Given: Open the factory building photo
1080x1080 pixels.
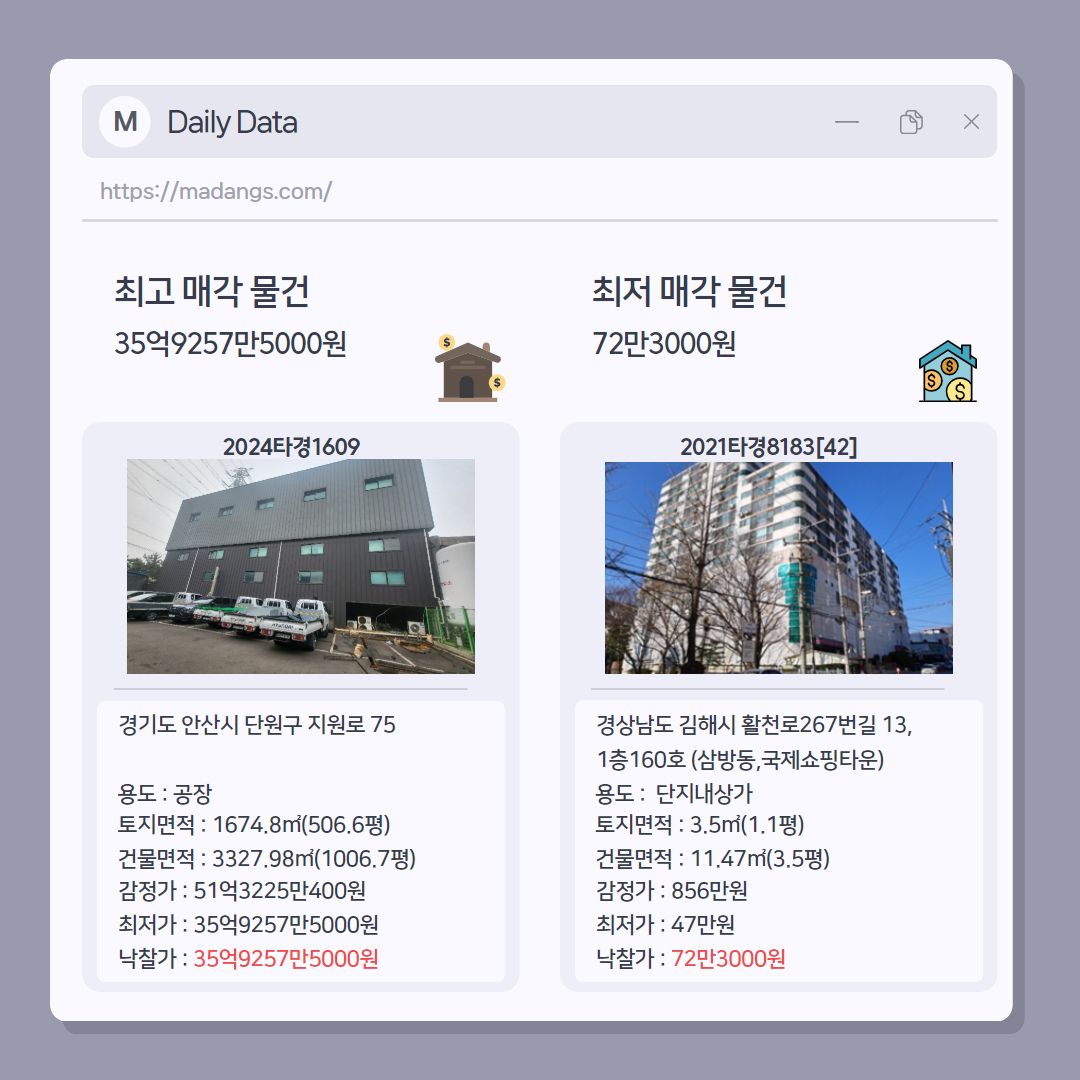Looking at the screenshot, I should tap(301, 566).
